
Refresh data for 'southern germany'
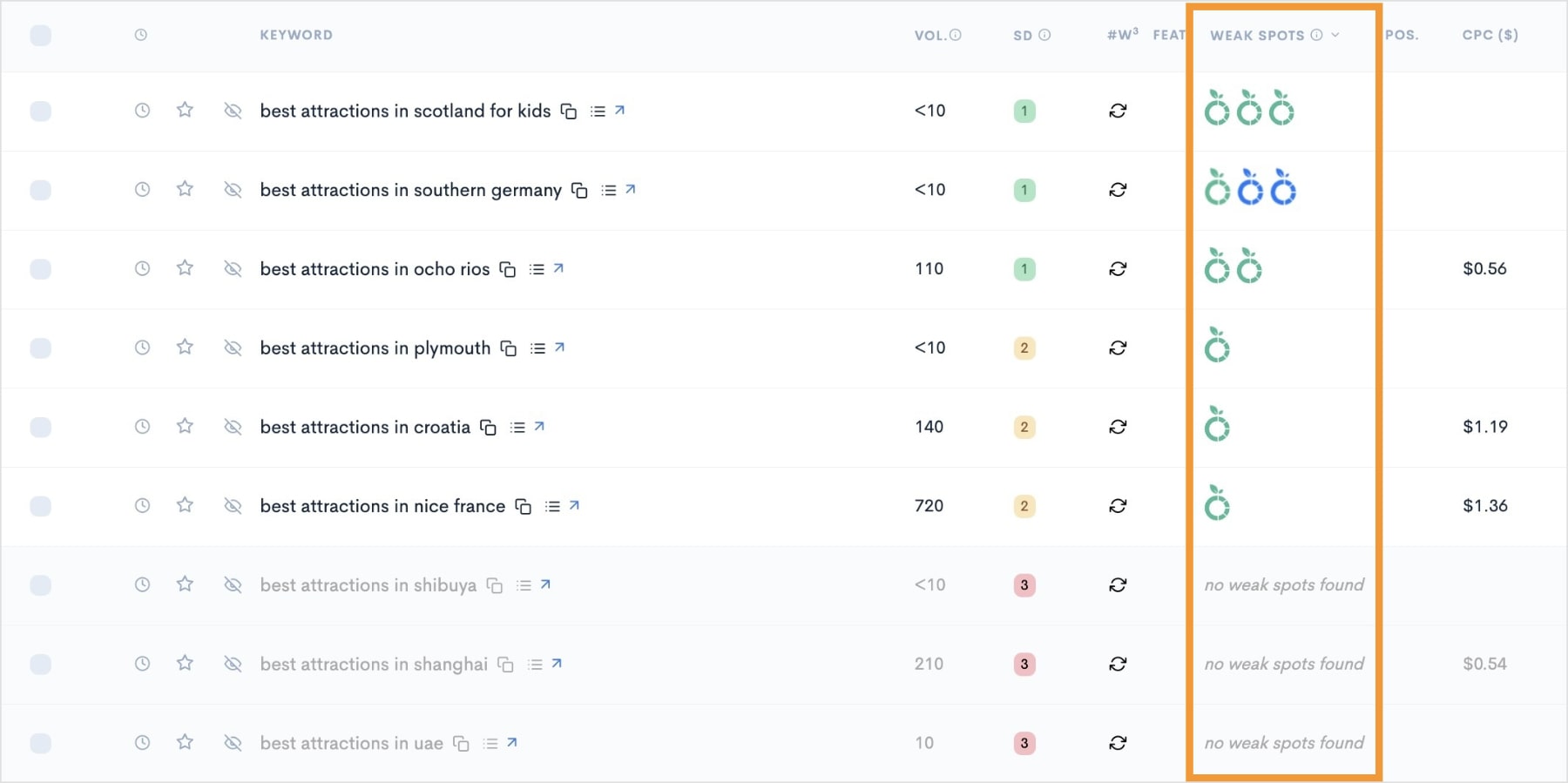pos(1118,190)
